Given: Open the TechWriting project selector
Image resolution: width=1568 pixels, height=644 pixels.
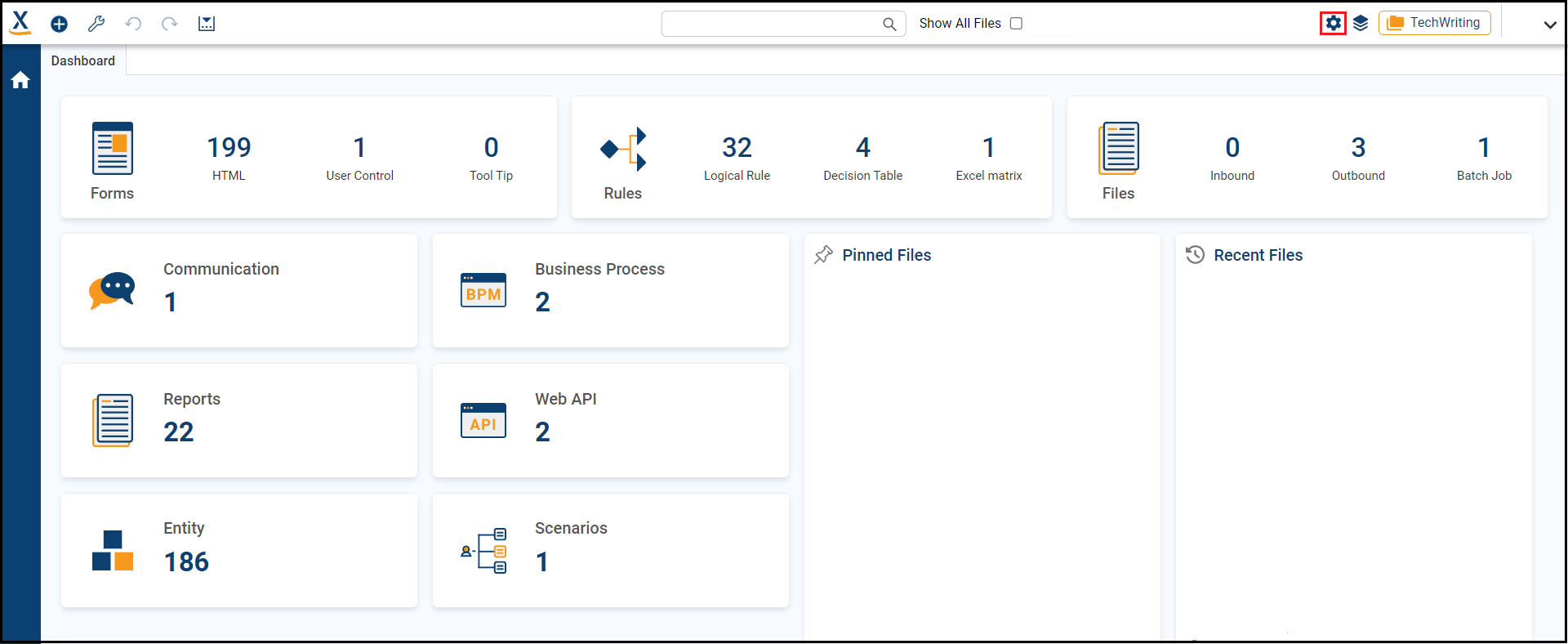Looking at the screenshot, I should [x=1434, y=23].
